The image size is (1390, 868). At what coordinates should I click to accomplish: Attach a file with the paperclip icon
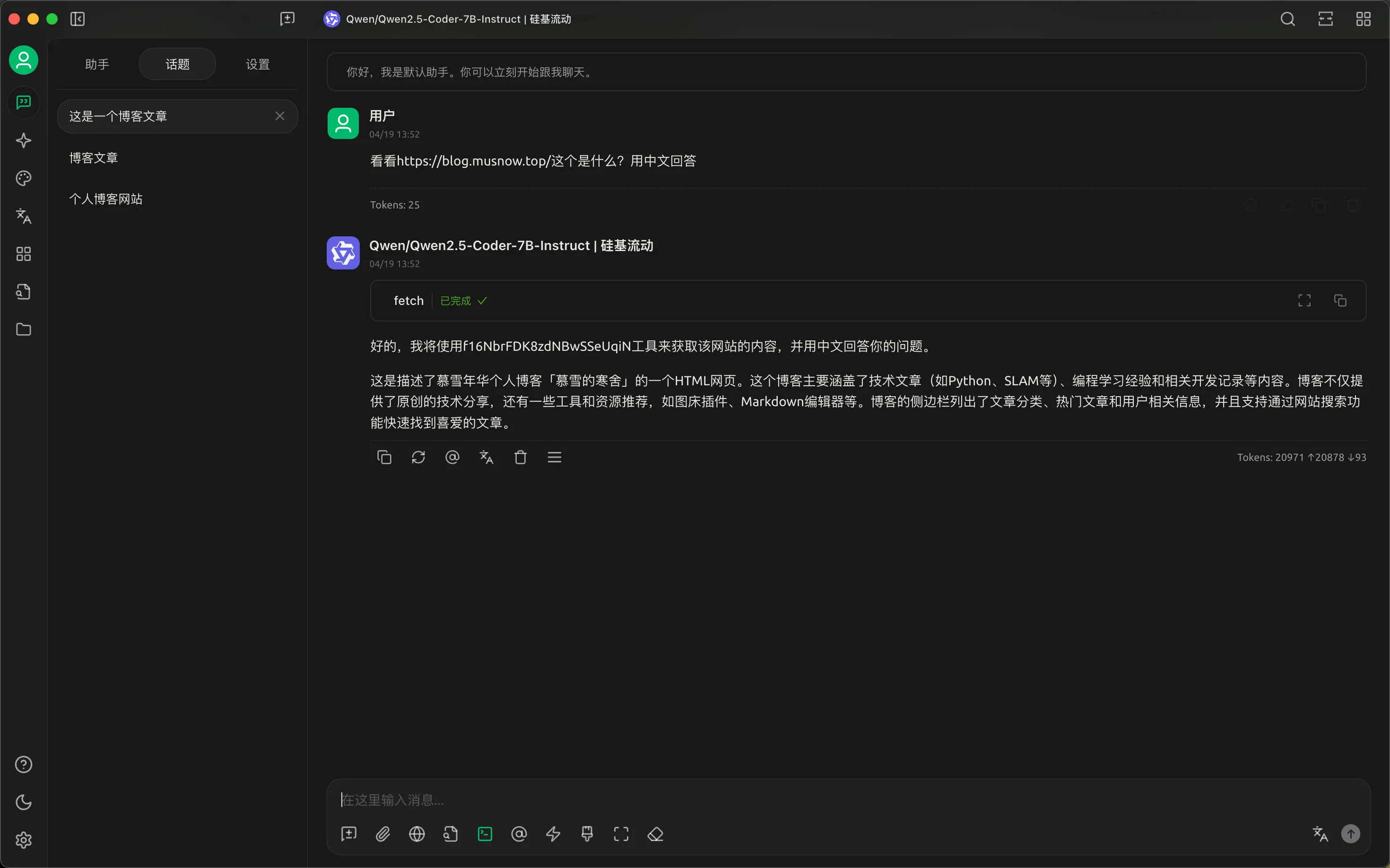(383, 833)
